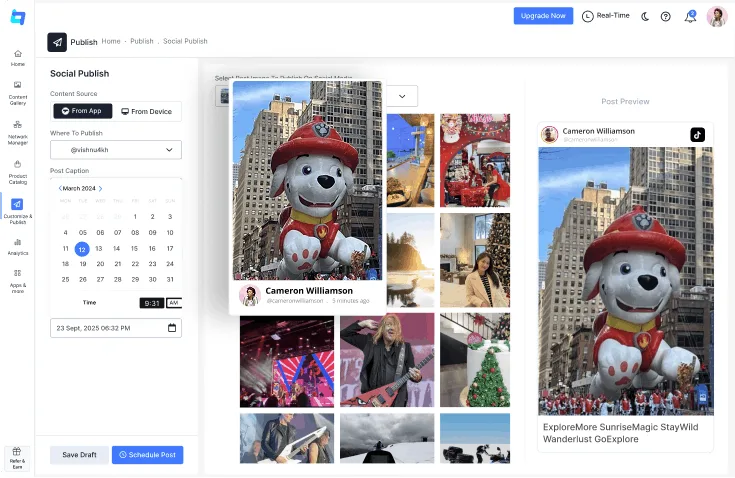This screenshot has height=478, width=735.
Task: Click the Real-Time clock option
Action: click(606, 16)
